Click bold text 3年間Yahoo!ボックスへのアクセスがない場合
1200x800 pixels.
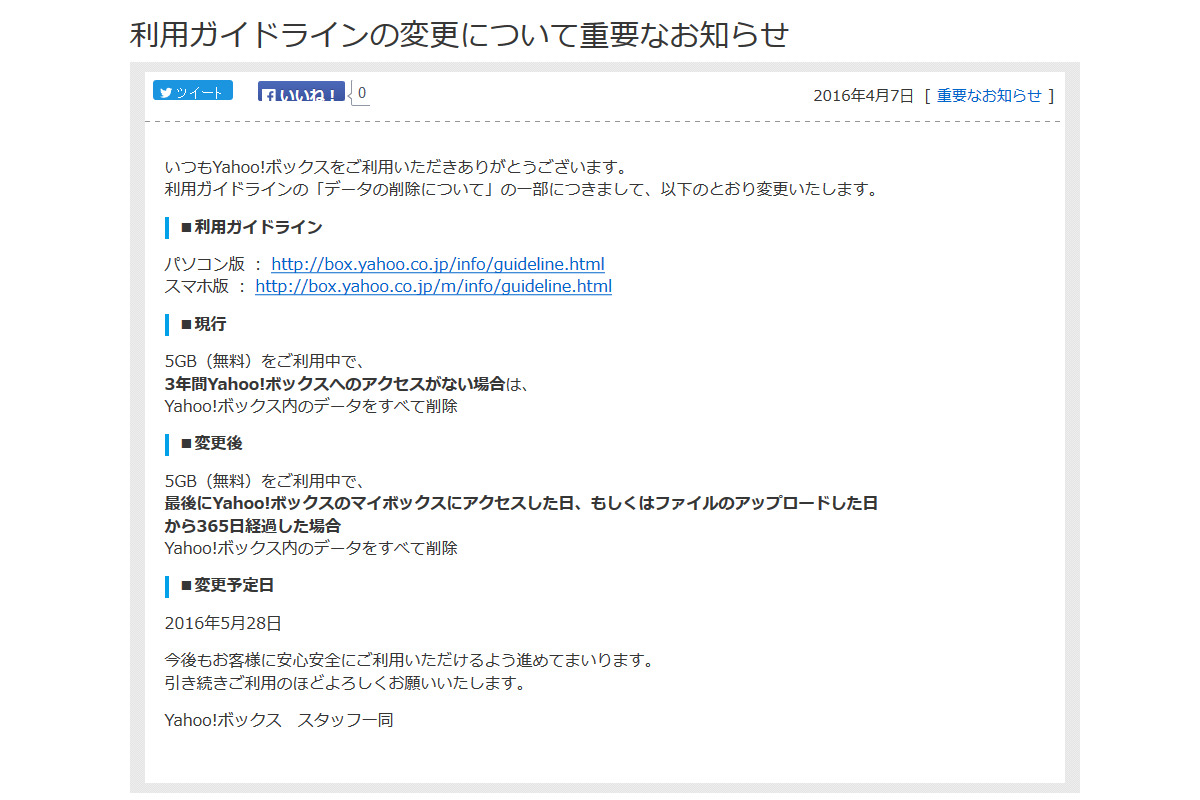(x=334, y=384)
